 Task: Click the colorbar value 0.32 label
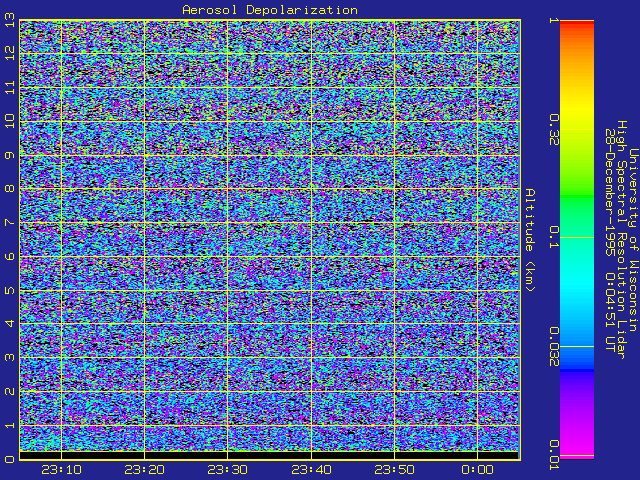point(553,130)
